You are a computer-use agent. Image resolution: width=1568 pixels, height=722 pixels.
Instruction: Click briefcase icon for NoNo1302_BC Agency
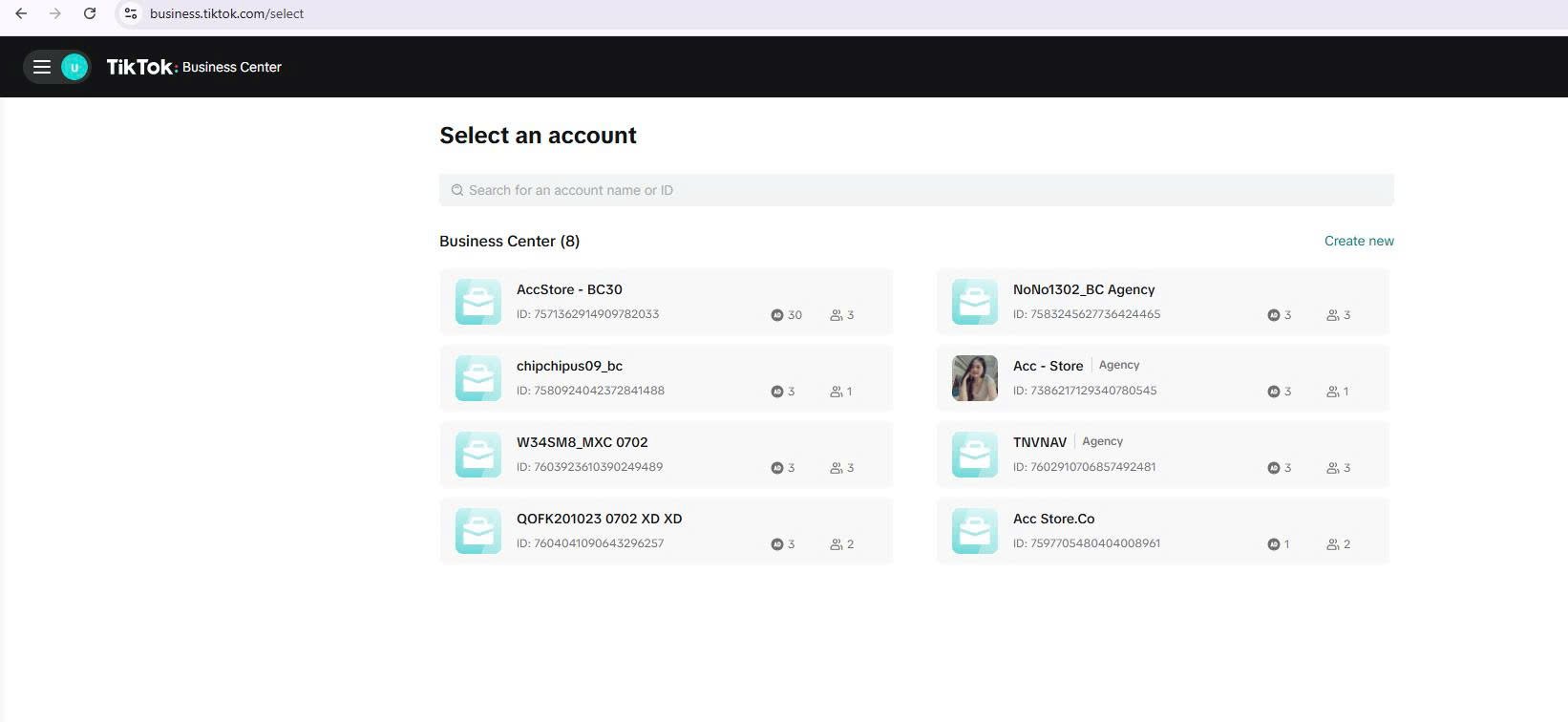click(975, 302)
